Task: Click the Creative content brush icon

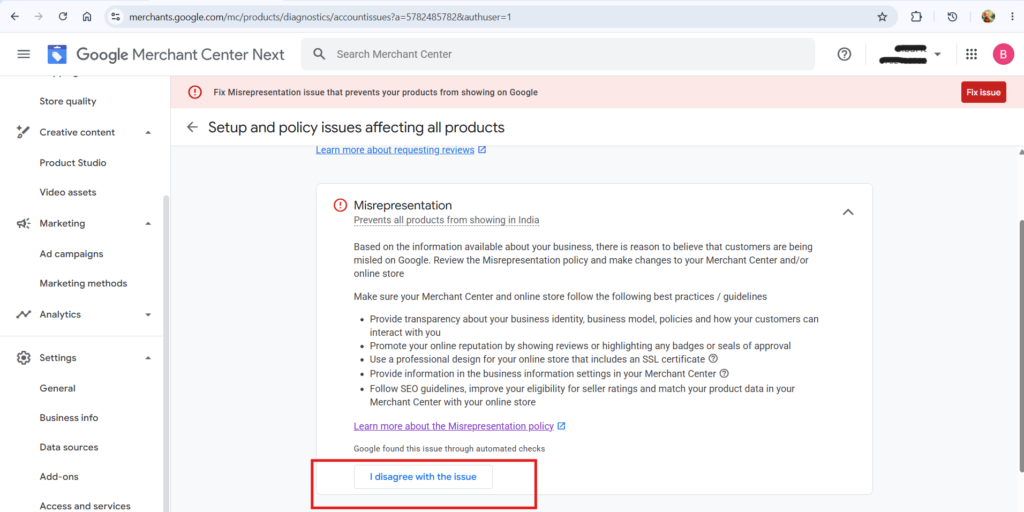Action: (24, 132)
